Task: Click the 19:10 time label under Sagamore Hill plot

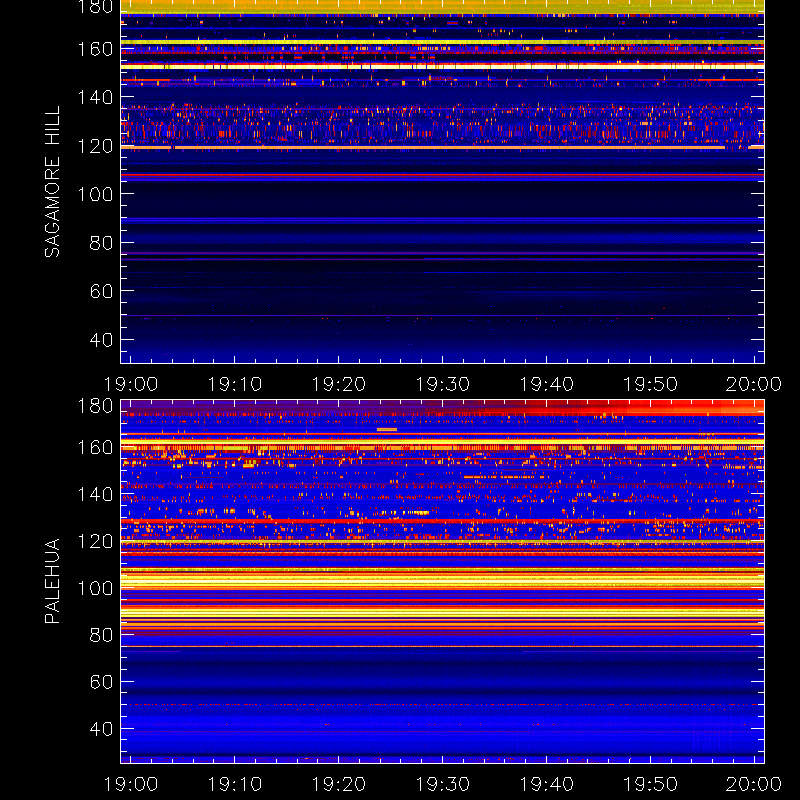Action: point(235,384)
